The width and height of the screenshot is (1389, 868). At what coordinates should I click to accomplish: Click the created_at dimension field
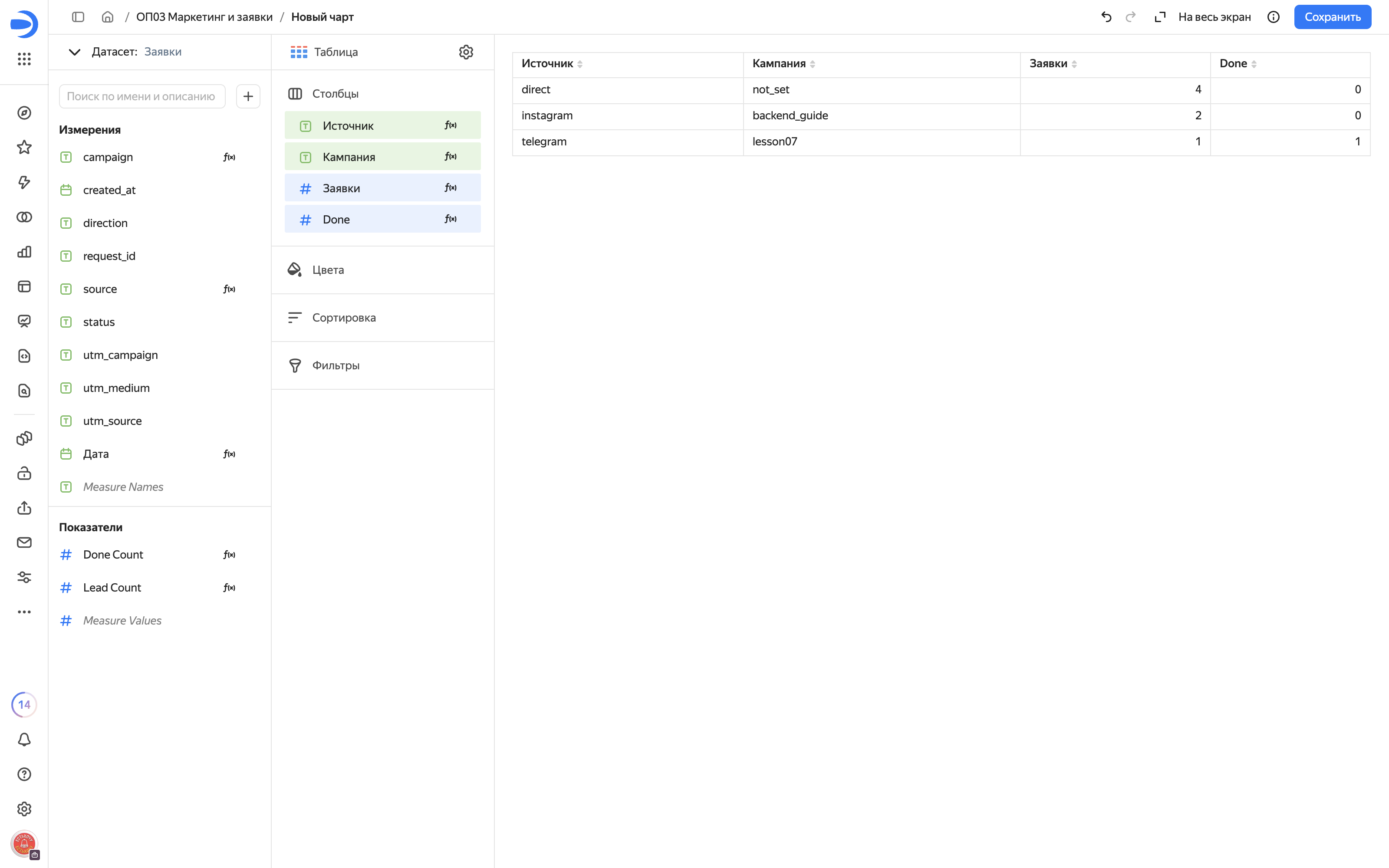[x=109, y=190]
